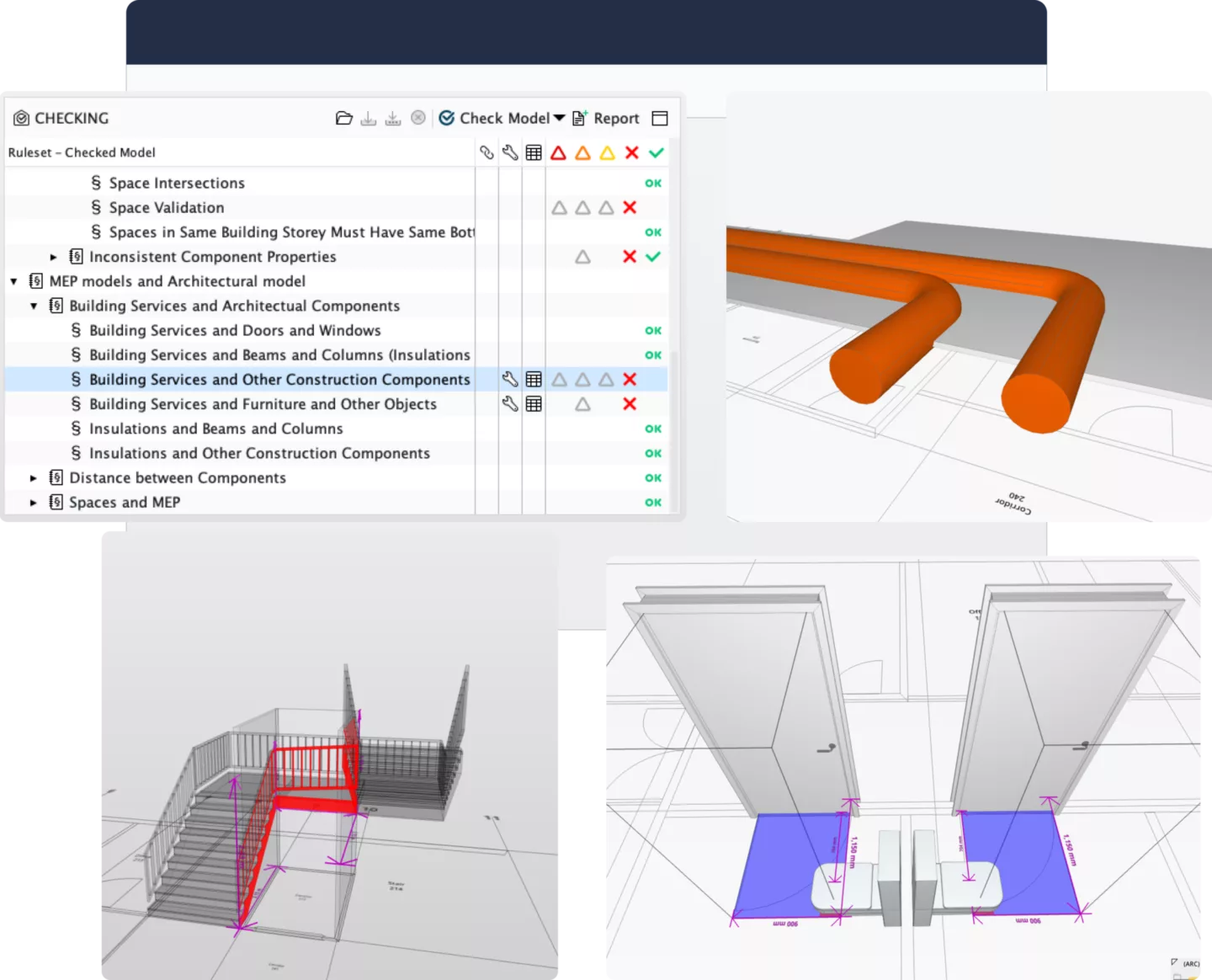Click gray triangle on Furniture and Other Objects row
Image resolution: width=1212 pixels, height=980 pixels.
point(582,404)
